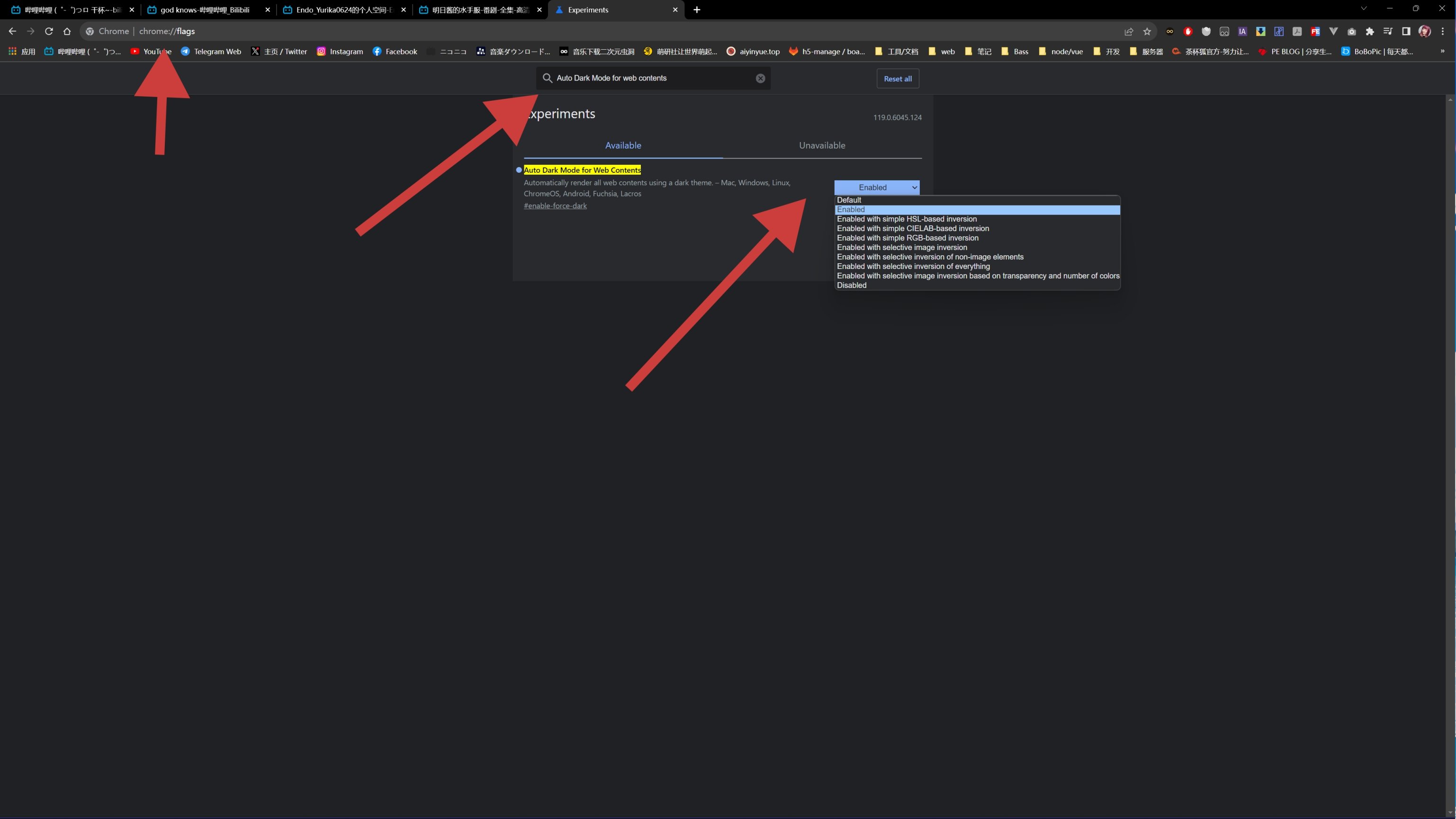
Task: Open the #enable-force-dark anchor link
Action: (x=555, y=205)
